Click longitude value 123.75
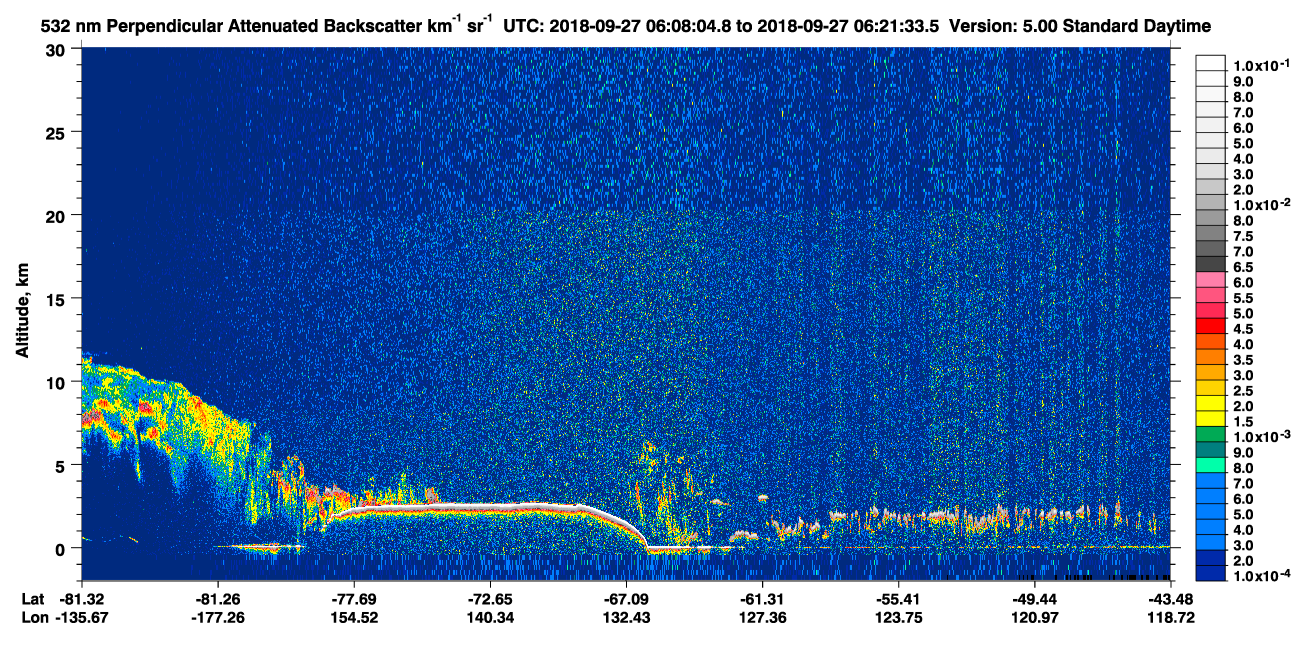This screenshot has height=667, width=1300. pyautogui.click(x=898, y=617)
